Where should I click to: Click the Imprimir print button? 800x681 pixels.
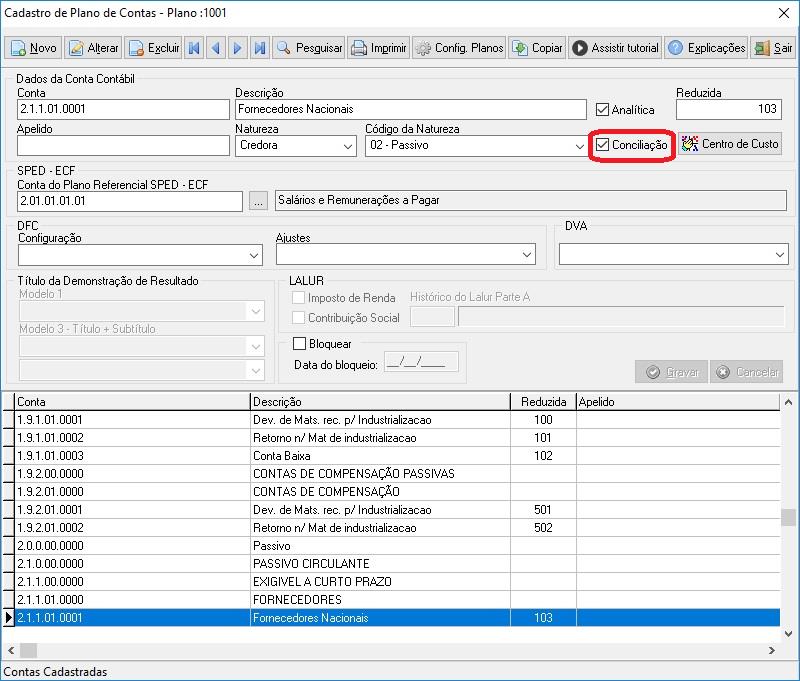379,48
